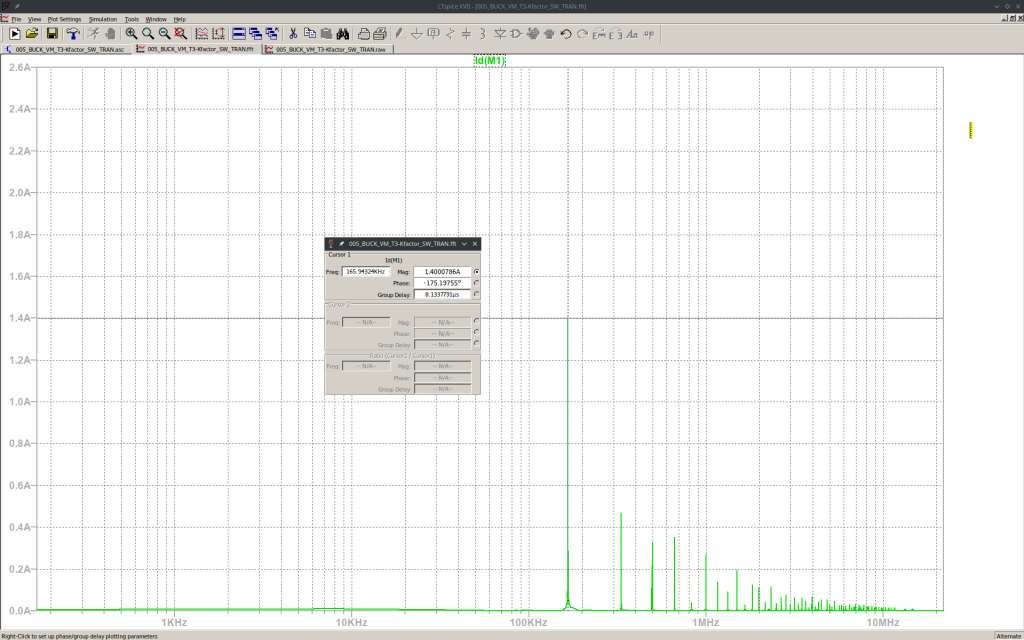Select Cursor 2 Group Delay radio button
The image size is (1024, 640).
(x=476, y=344)
